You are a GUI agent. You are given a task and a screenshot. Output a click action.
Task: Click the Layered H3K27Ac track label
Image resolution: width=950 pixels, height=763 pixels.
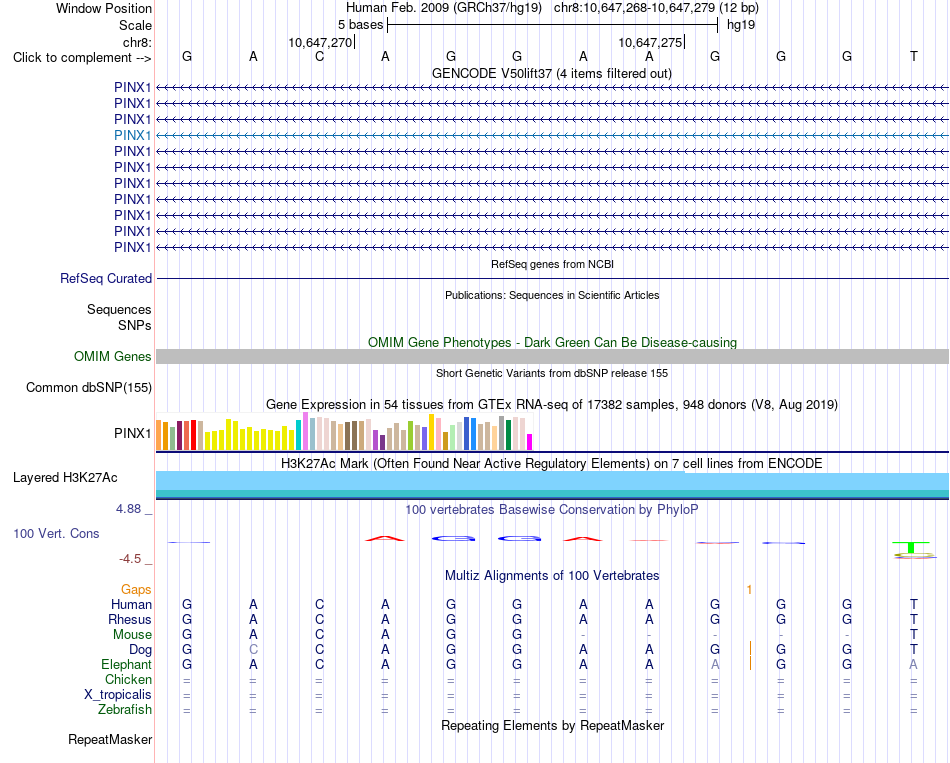65,478
